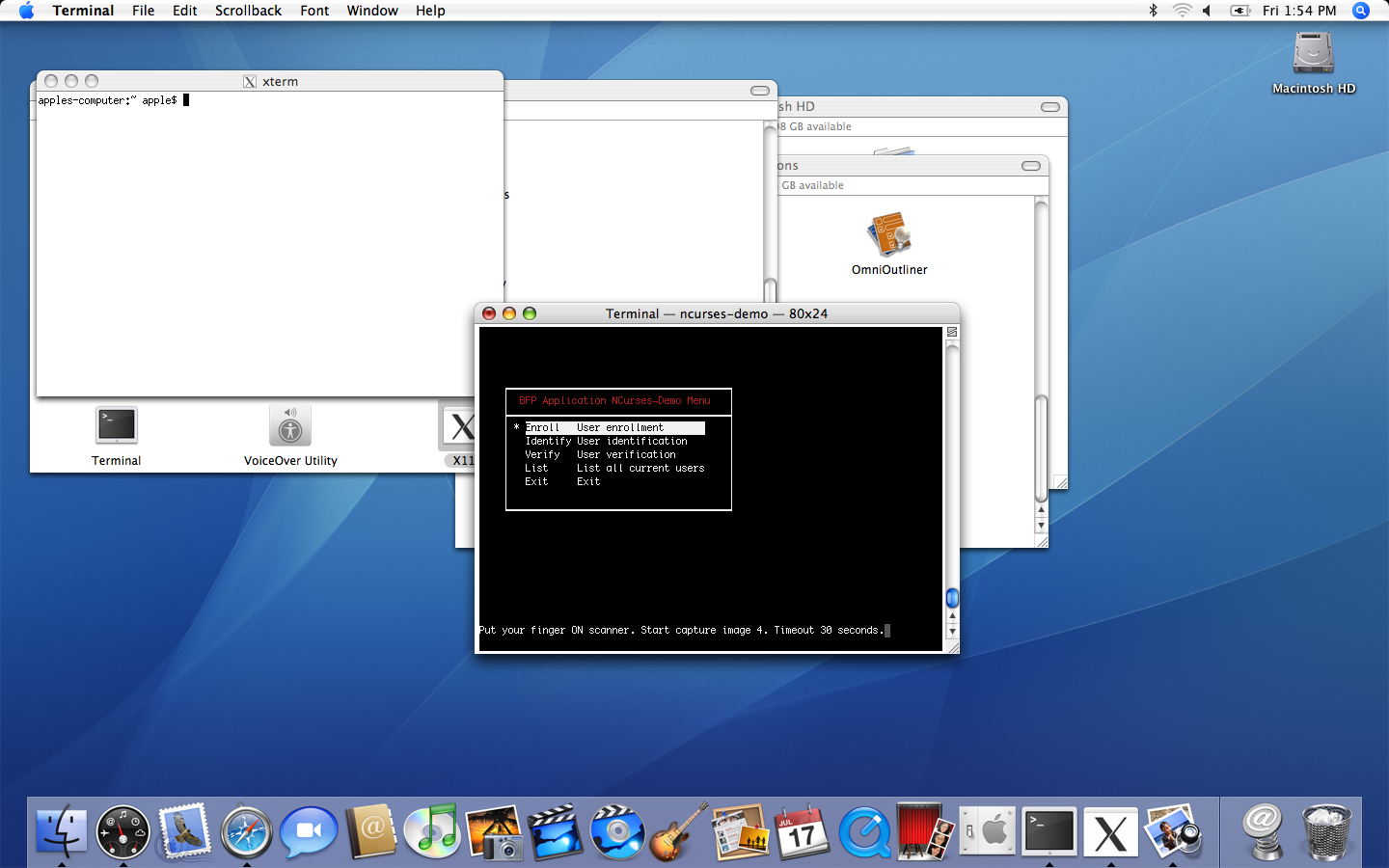
Task: Click the Spotlight search icon
Action: click(1361, 11)
